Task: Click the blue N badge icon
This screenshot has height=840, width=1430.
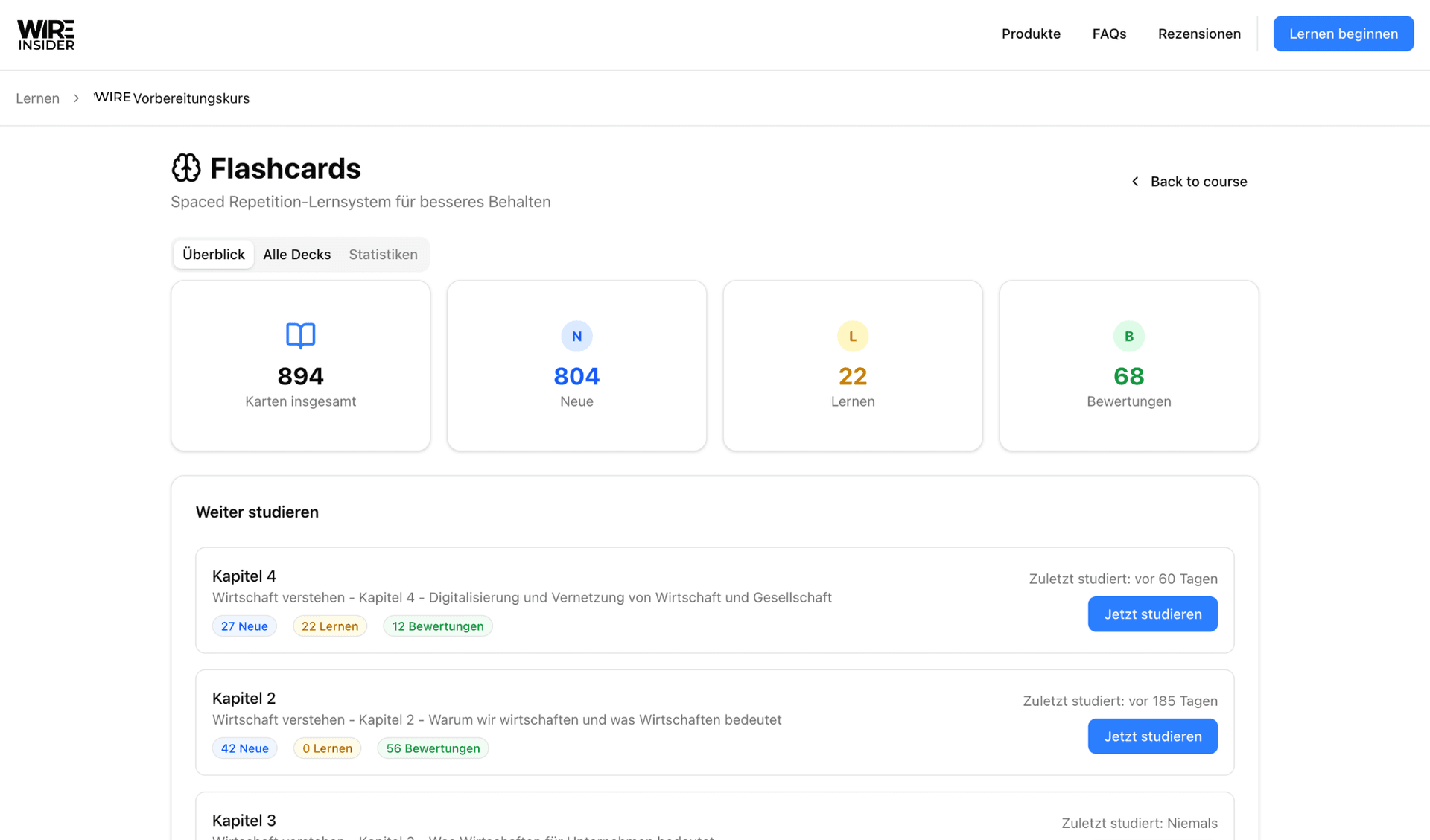Action: pyautogui.click(x=576, y=336)
